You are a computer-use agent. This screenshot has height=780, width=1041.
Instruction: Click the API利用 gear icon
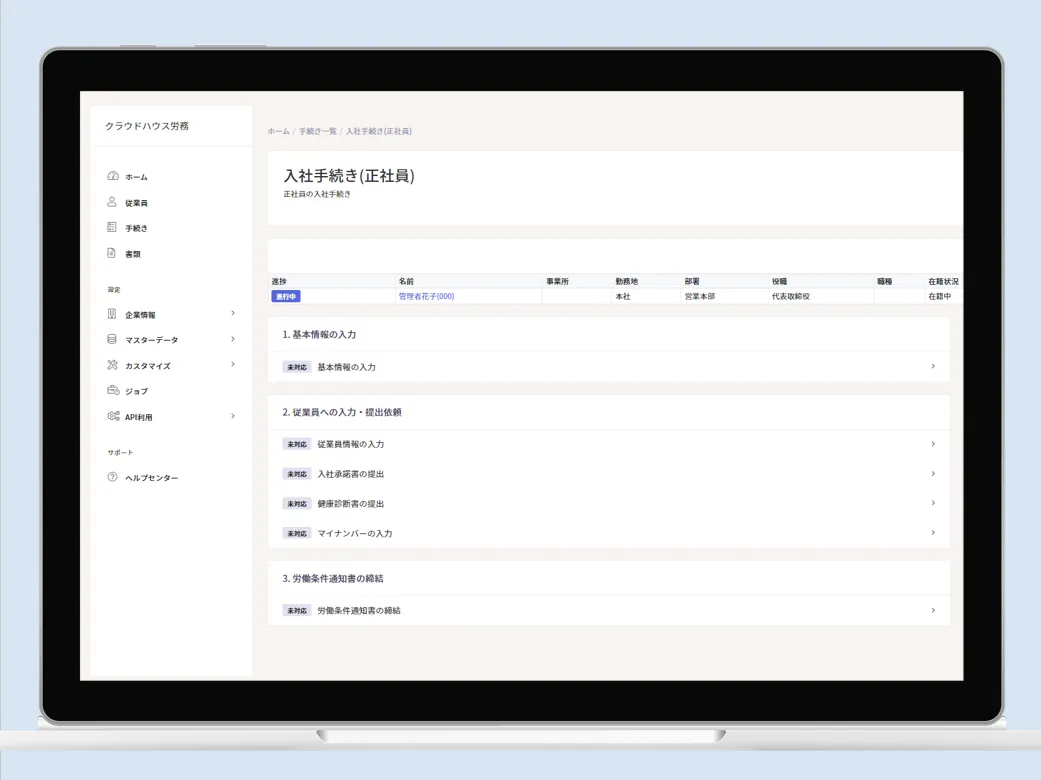pyautogui.click(x=113, y=416)
